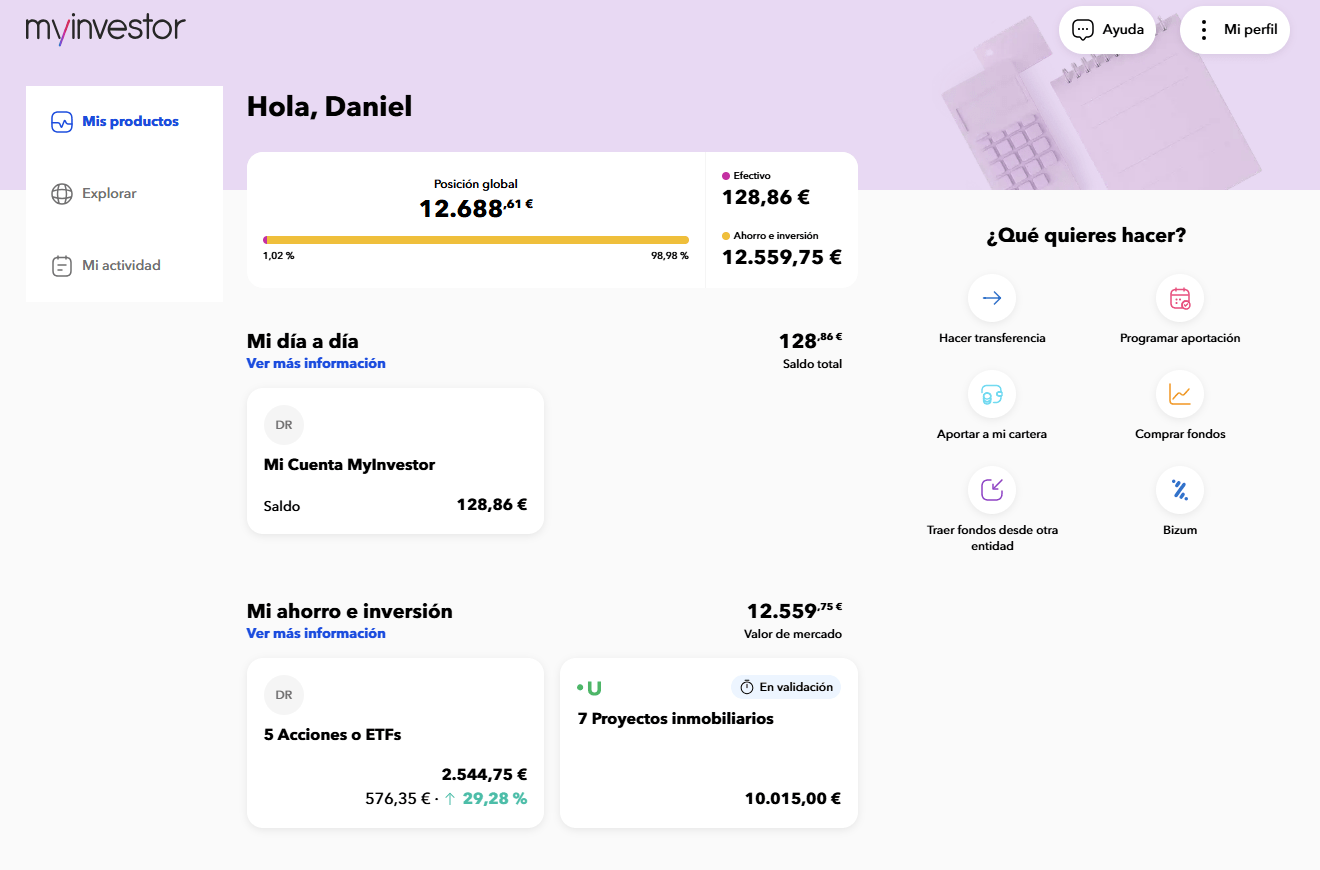Click the green up arrow beside 29,28 %
Viewport: 1320px width, 870px height.
point(450,799)
